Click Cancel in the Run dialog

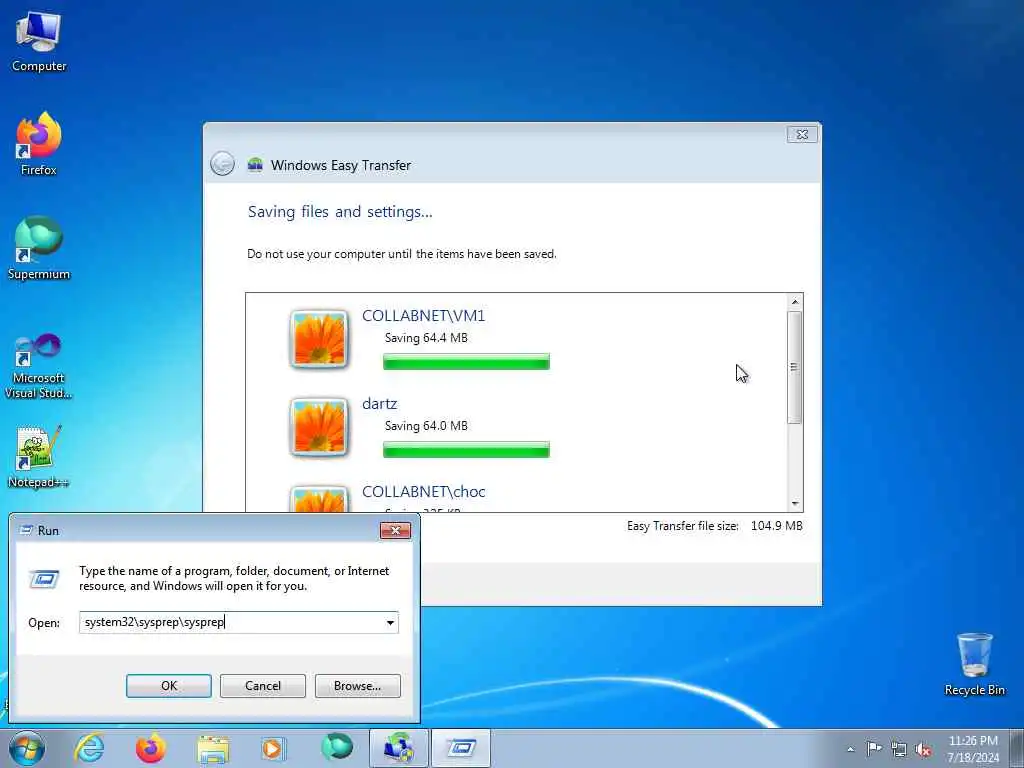pos(263,686)
